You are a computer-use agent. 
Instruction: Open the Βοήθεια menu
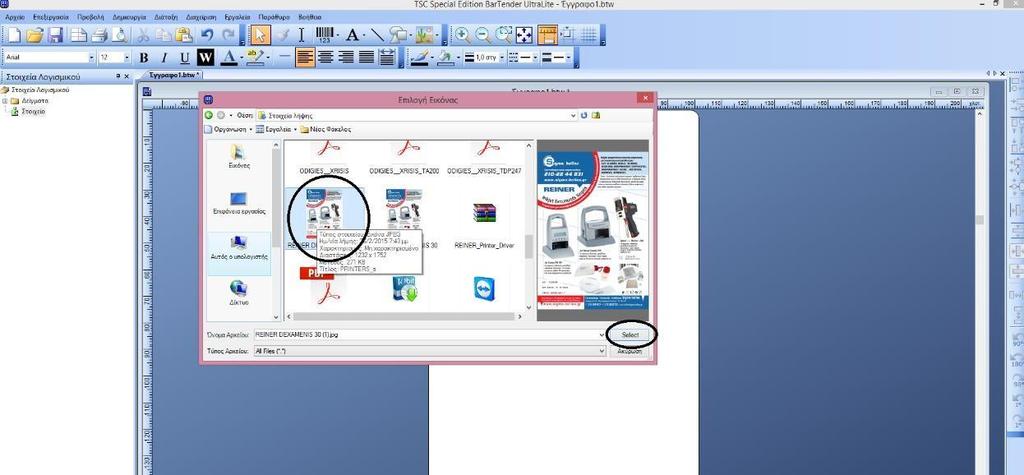[x=310, y=16]
